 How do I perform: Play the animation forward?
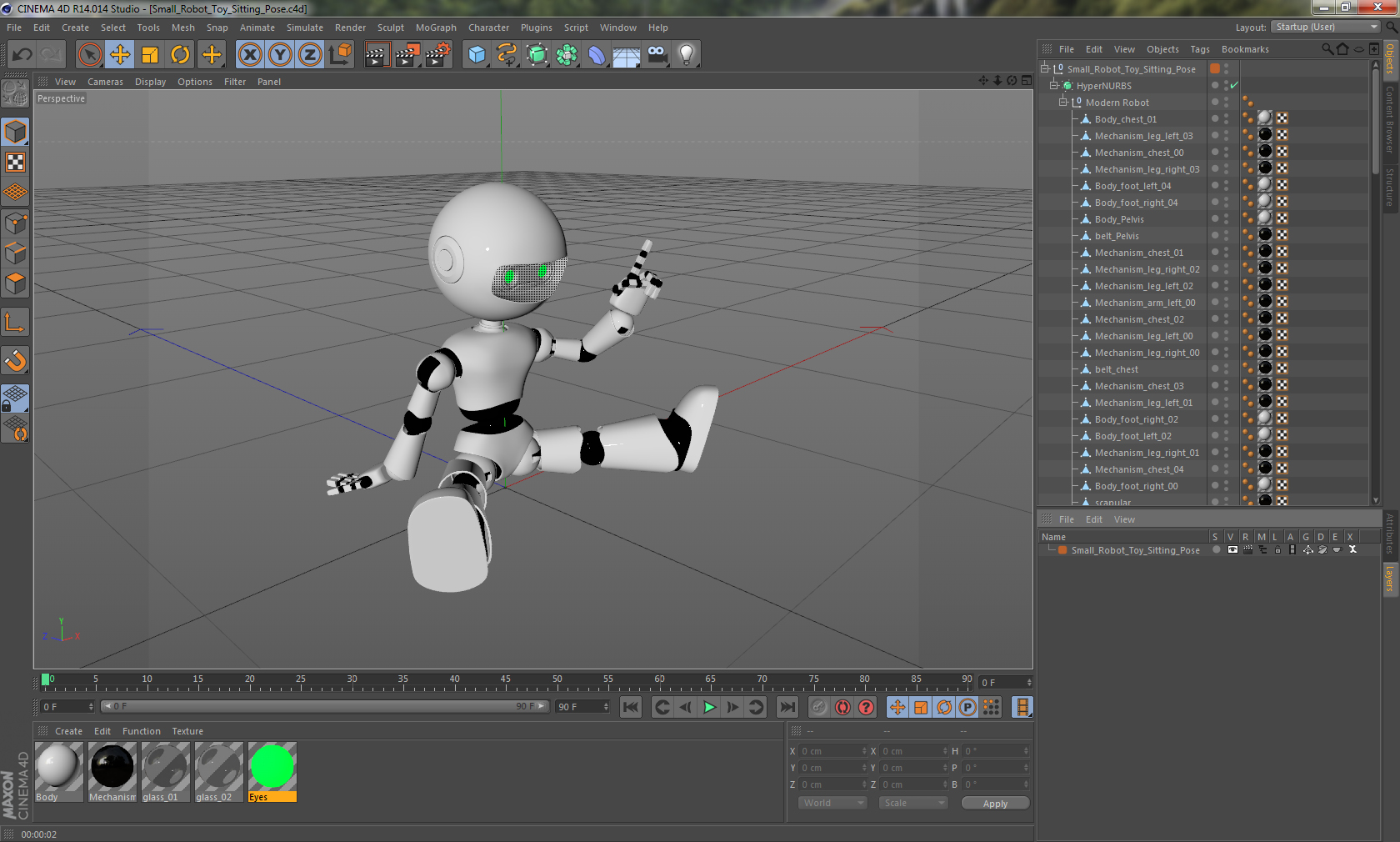(x=709, y=707)
